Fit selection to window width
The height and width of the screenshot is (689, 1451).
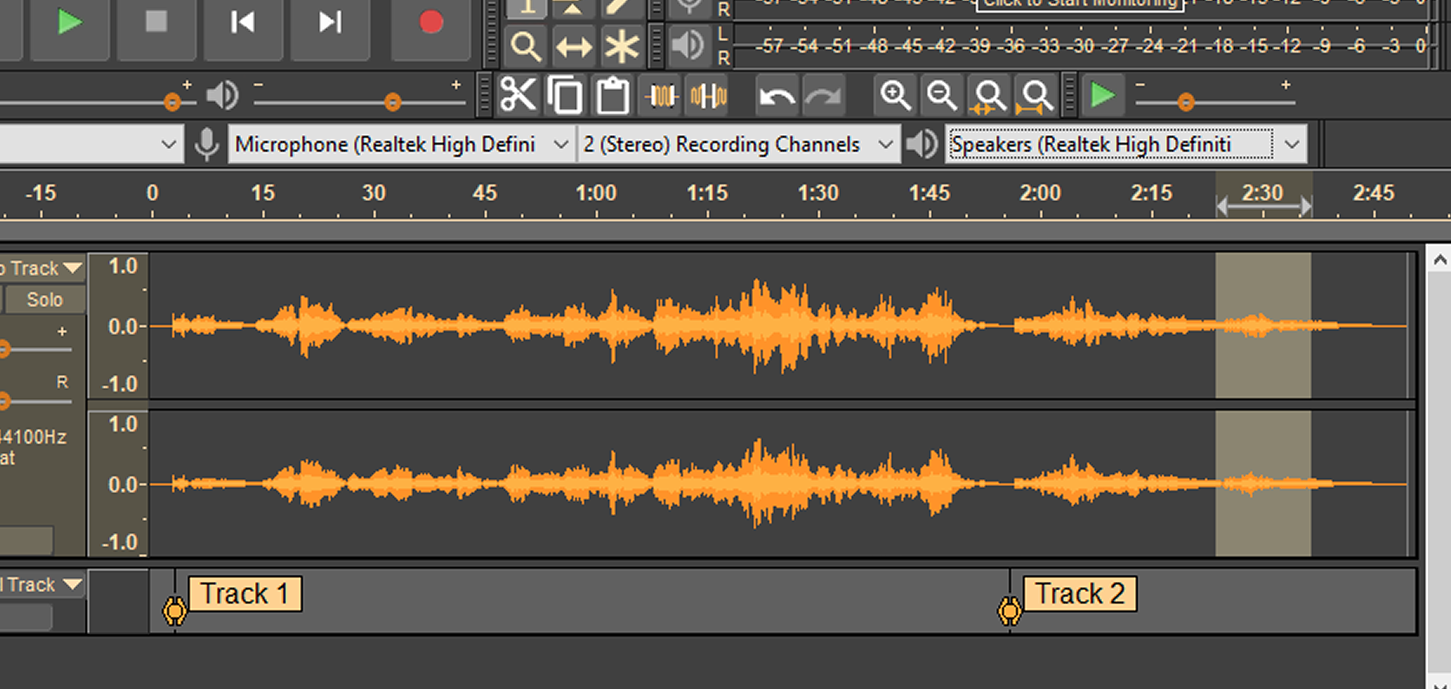pyautogui.click(x=989, y=96)
